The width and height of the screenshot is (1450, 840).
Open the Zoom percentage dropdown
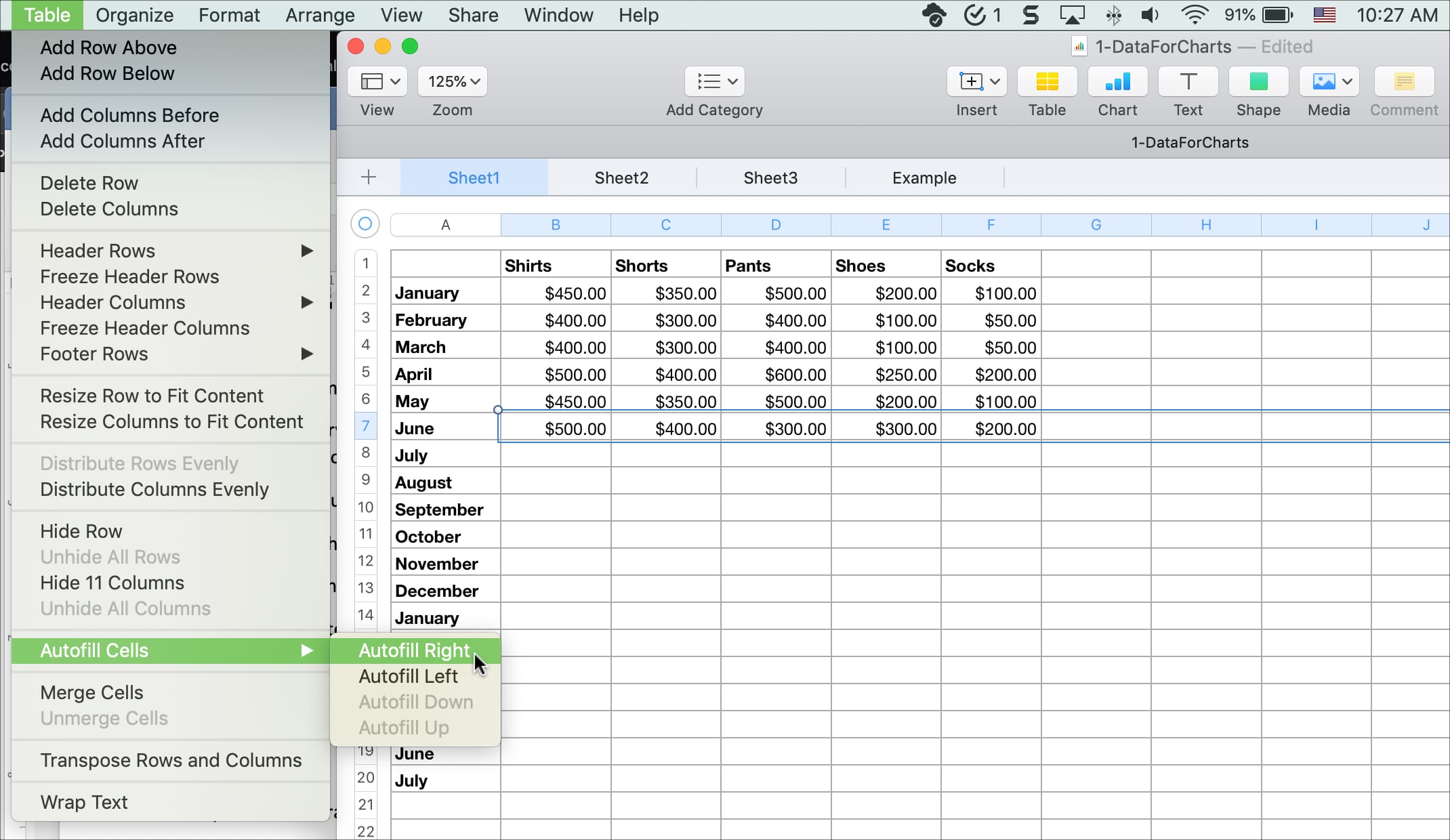click(x=452, y=81)
